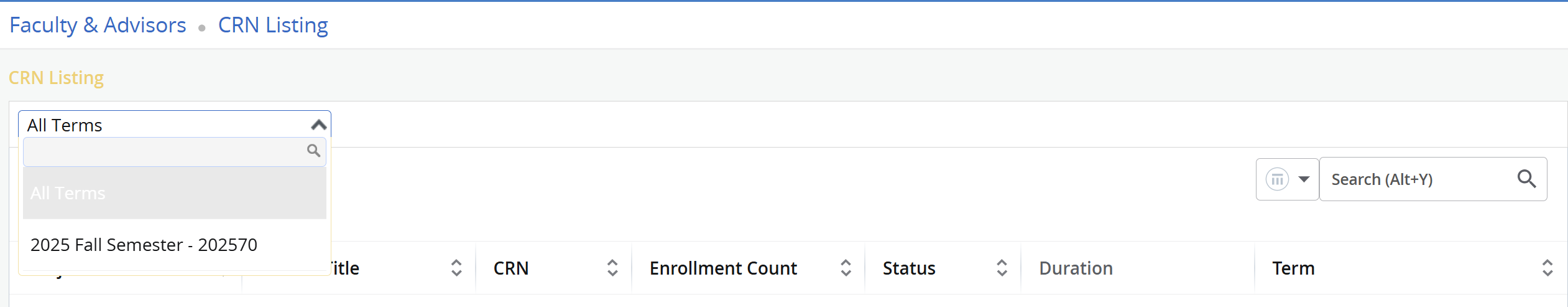Click the column chooser icon
1568x307 pixels.
(x=1277, y=179)
